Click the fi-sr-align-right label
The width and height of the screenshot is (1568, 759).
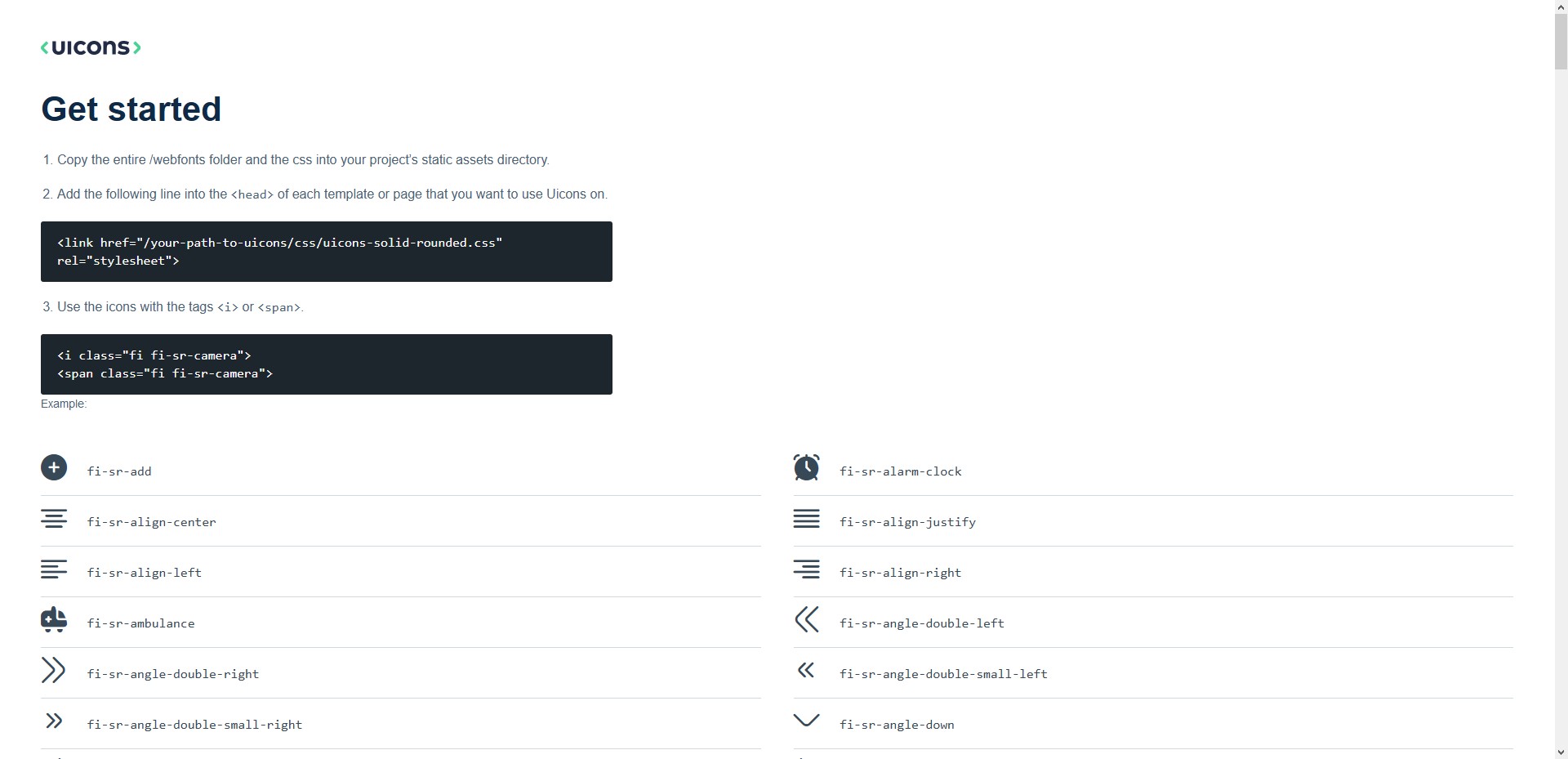[900, 573]
